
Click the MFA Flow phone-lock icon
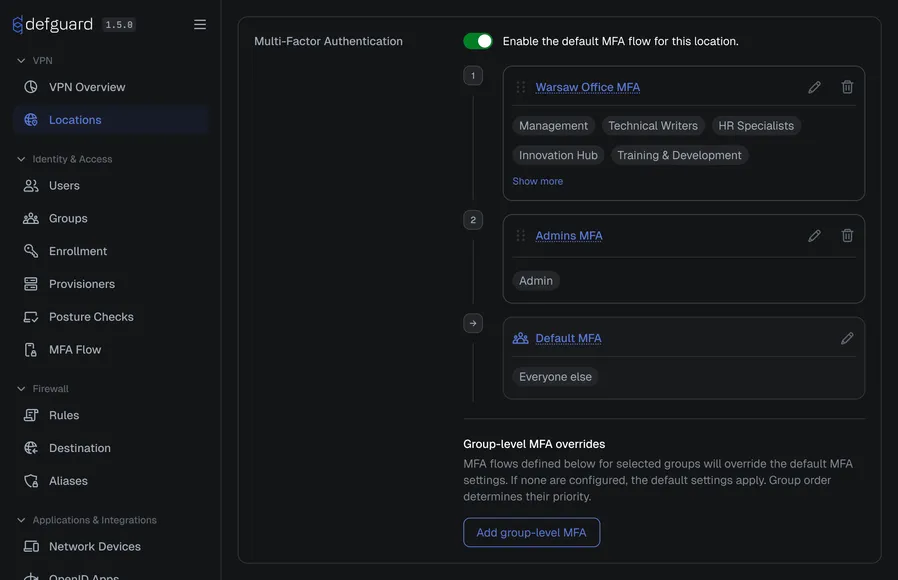(x=31, y=349)
